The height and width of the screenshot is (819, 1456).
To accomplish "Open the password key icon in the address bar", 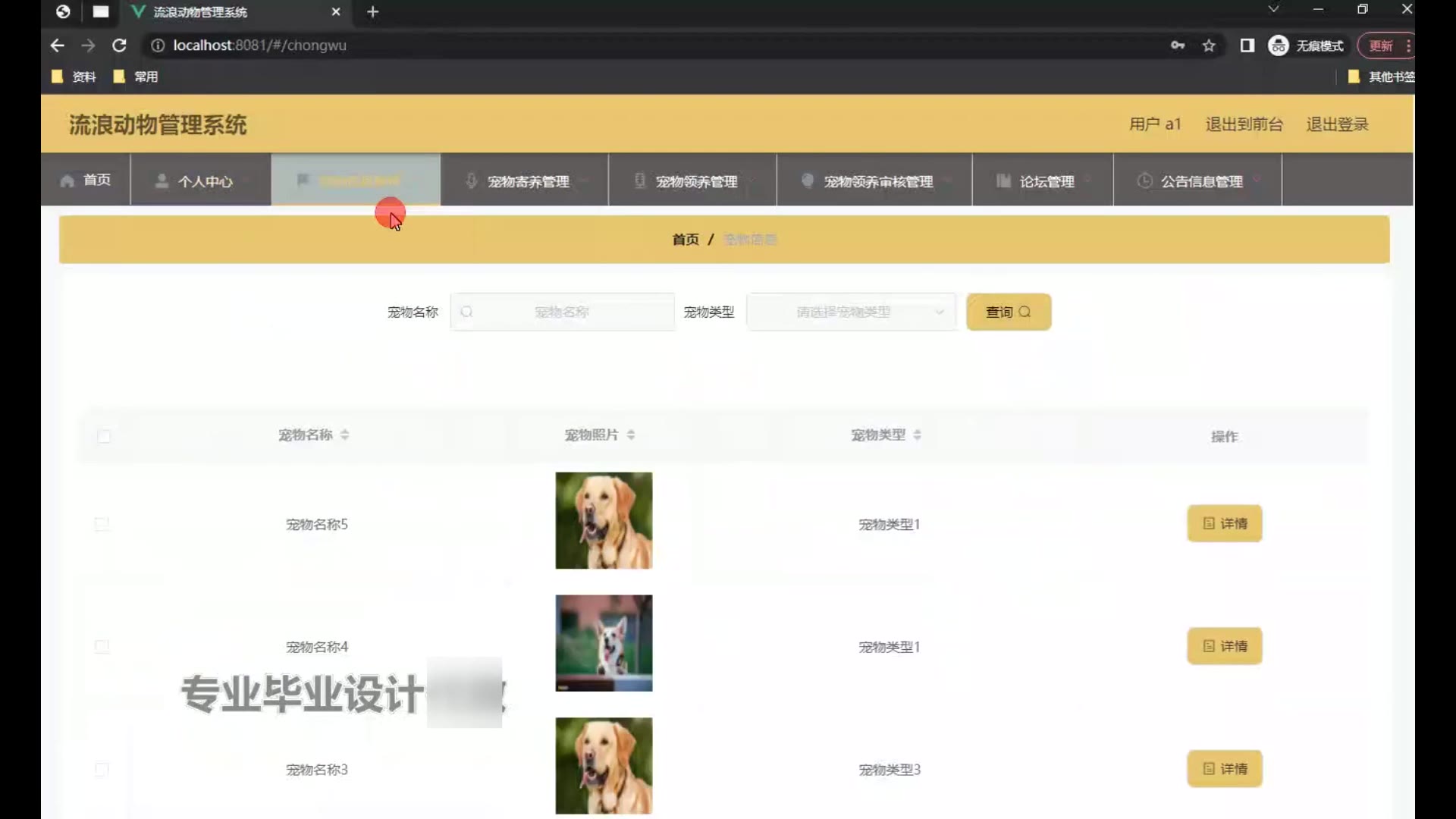I will [1177, 45].
